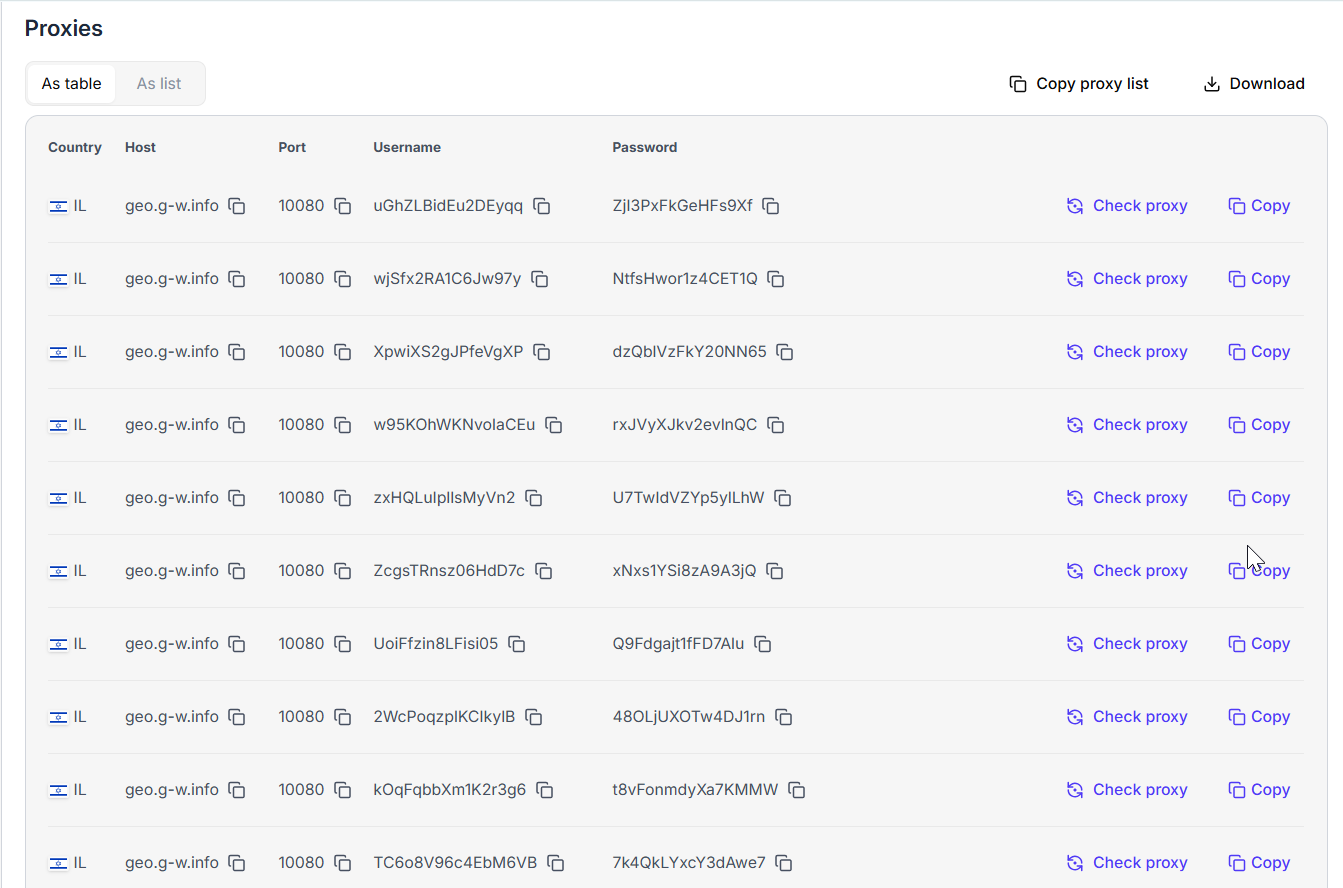Switch to the As list view
The image size is (1343, 888).
tap(159, 84)
